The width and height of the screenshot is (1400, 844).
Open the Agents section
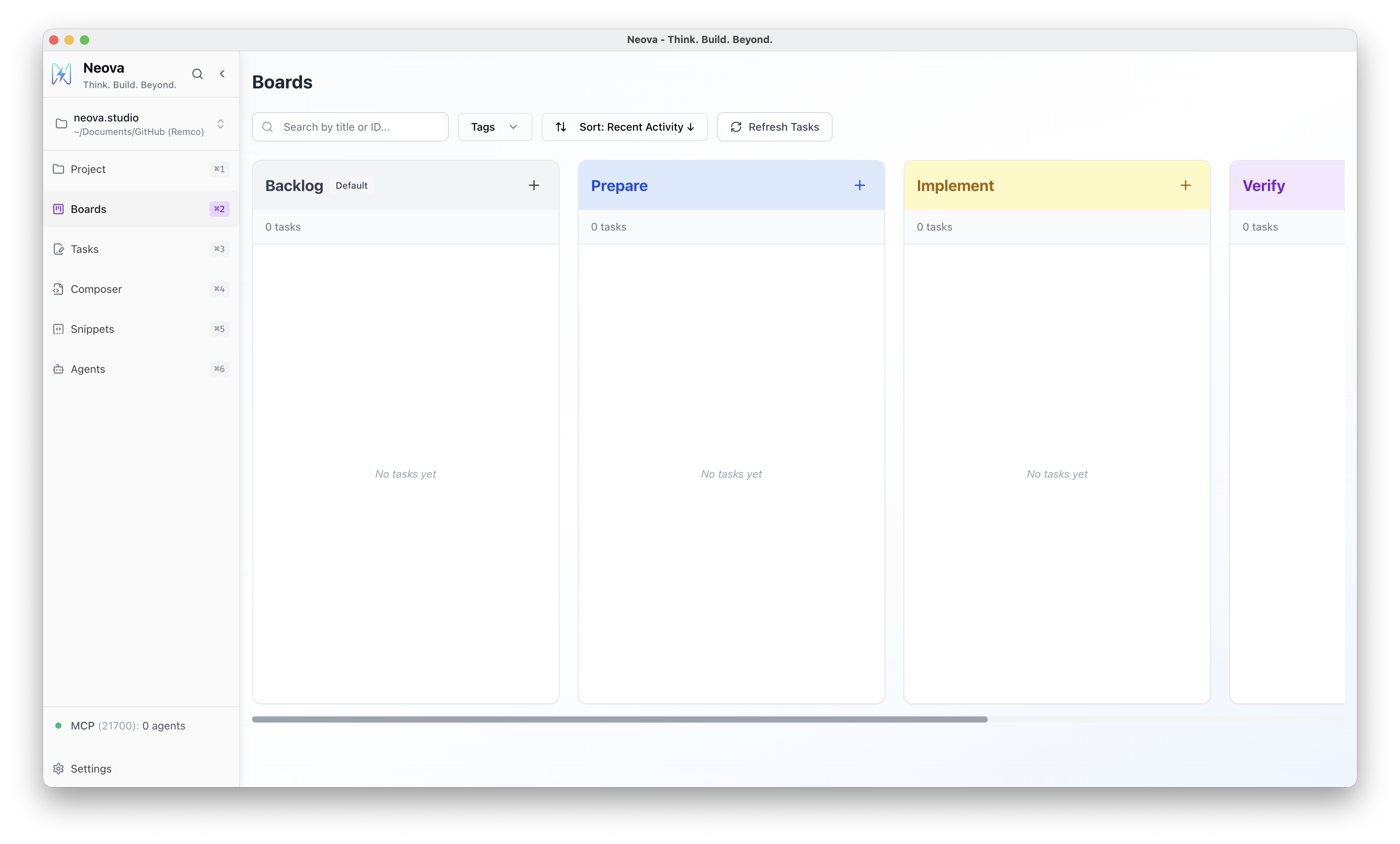[88, 369]
